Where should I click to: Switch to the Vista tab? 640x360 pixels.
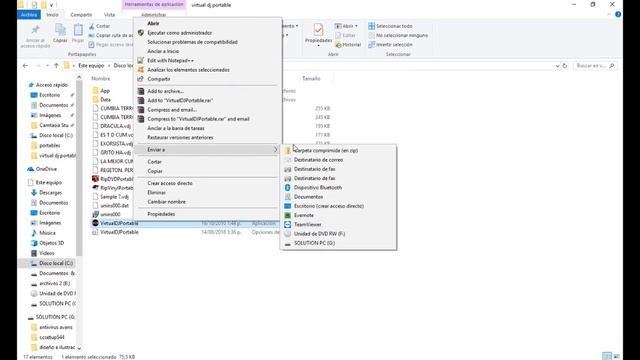(109, 15)
